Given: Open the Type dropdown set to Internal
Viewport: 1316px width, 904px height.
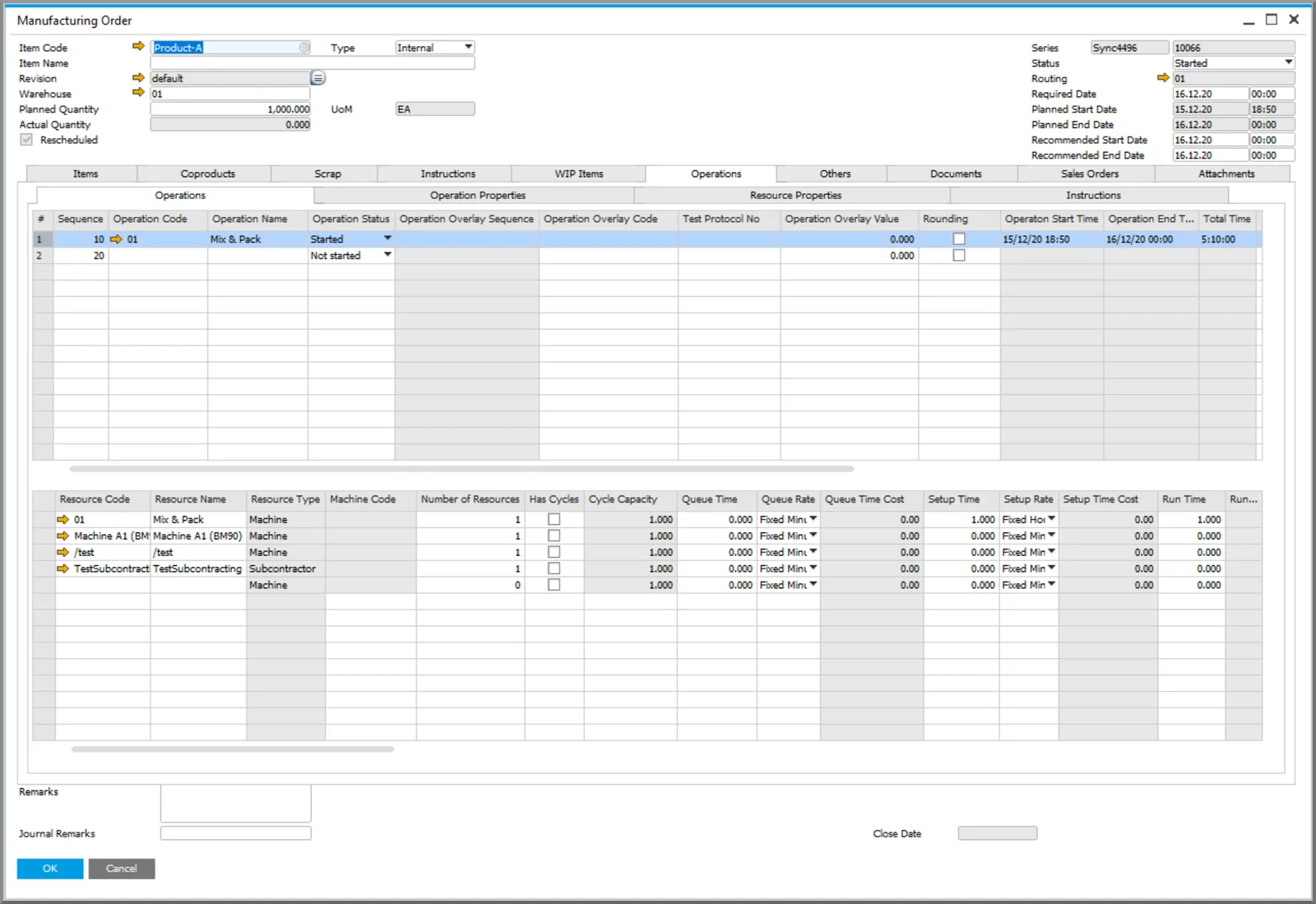Looking at the screenshot, I should coord(468,48).
